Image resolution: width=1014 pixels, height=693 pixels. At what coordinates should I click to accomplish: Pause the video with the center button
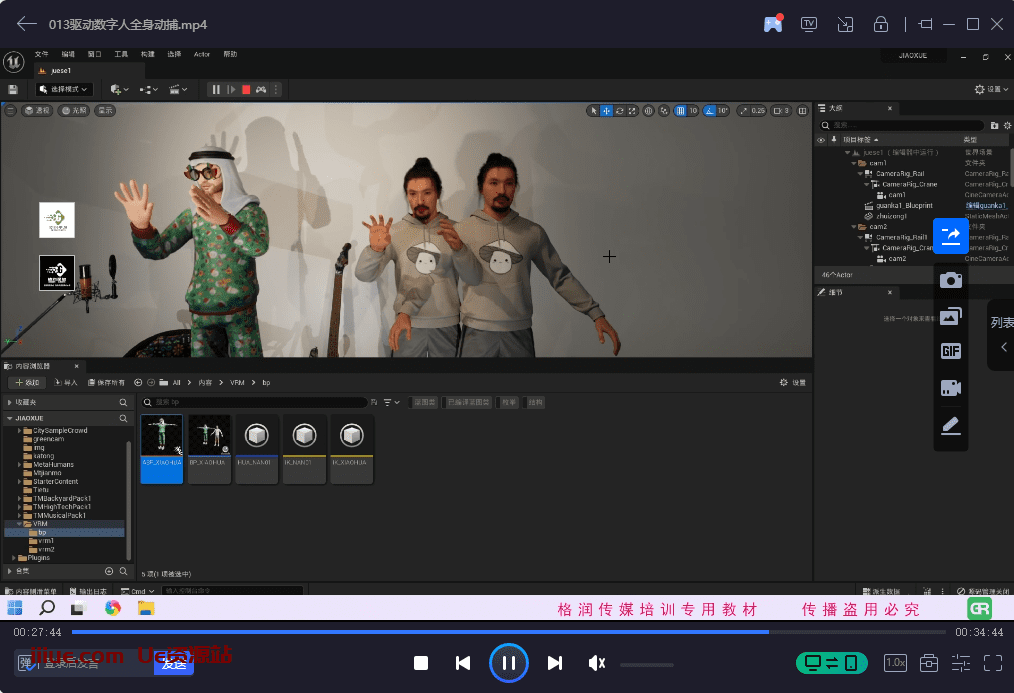(508, 663)
